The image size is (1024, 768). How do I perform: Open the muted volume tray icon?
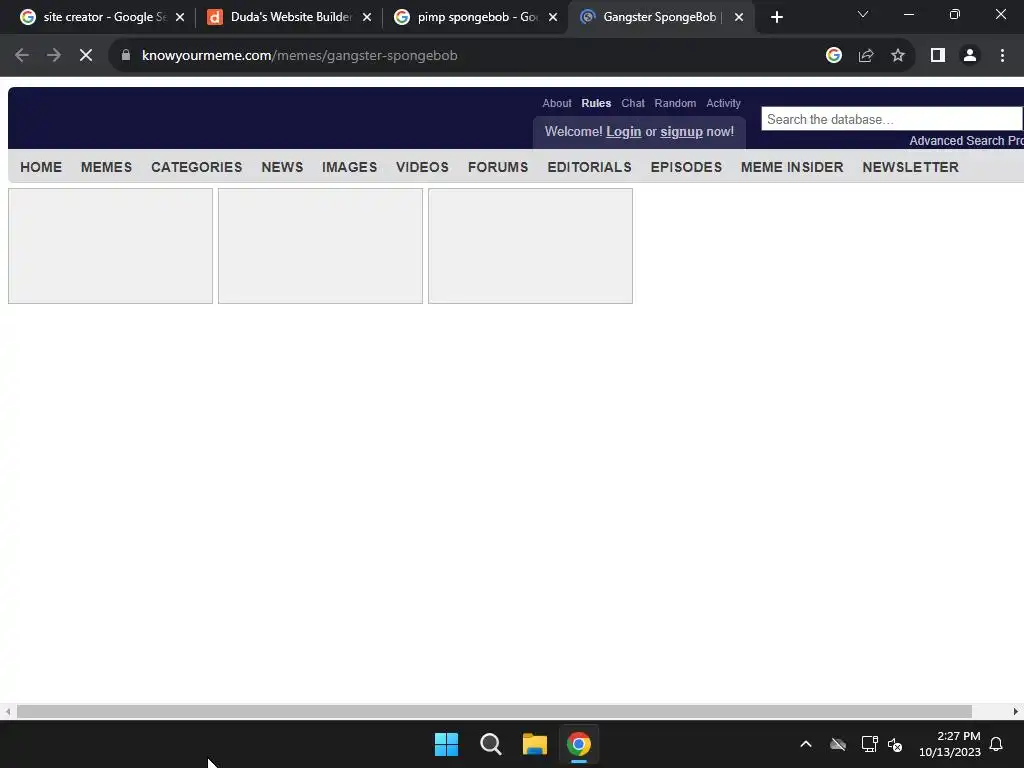pyautogui.click(x=895, y=744)
